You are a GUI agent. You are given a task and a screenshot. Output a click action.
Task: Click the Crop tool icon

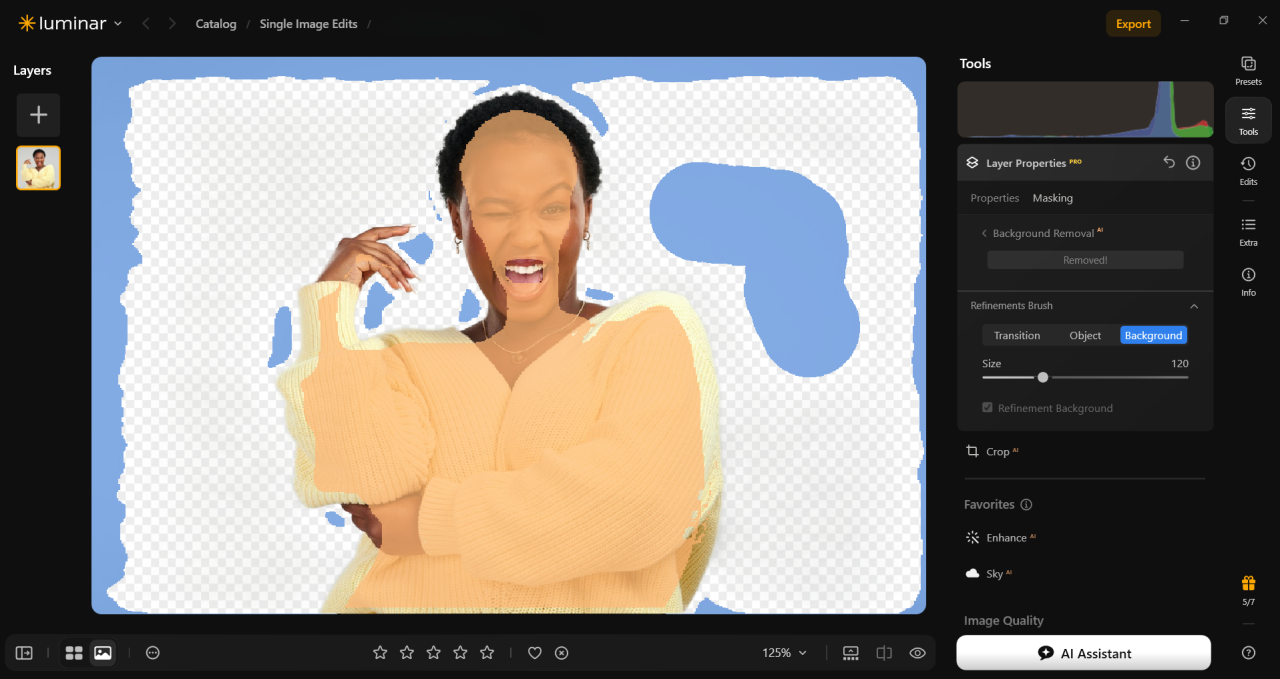click(972, 452)
